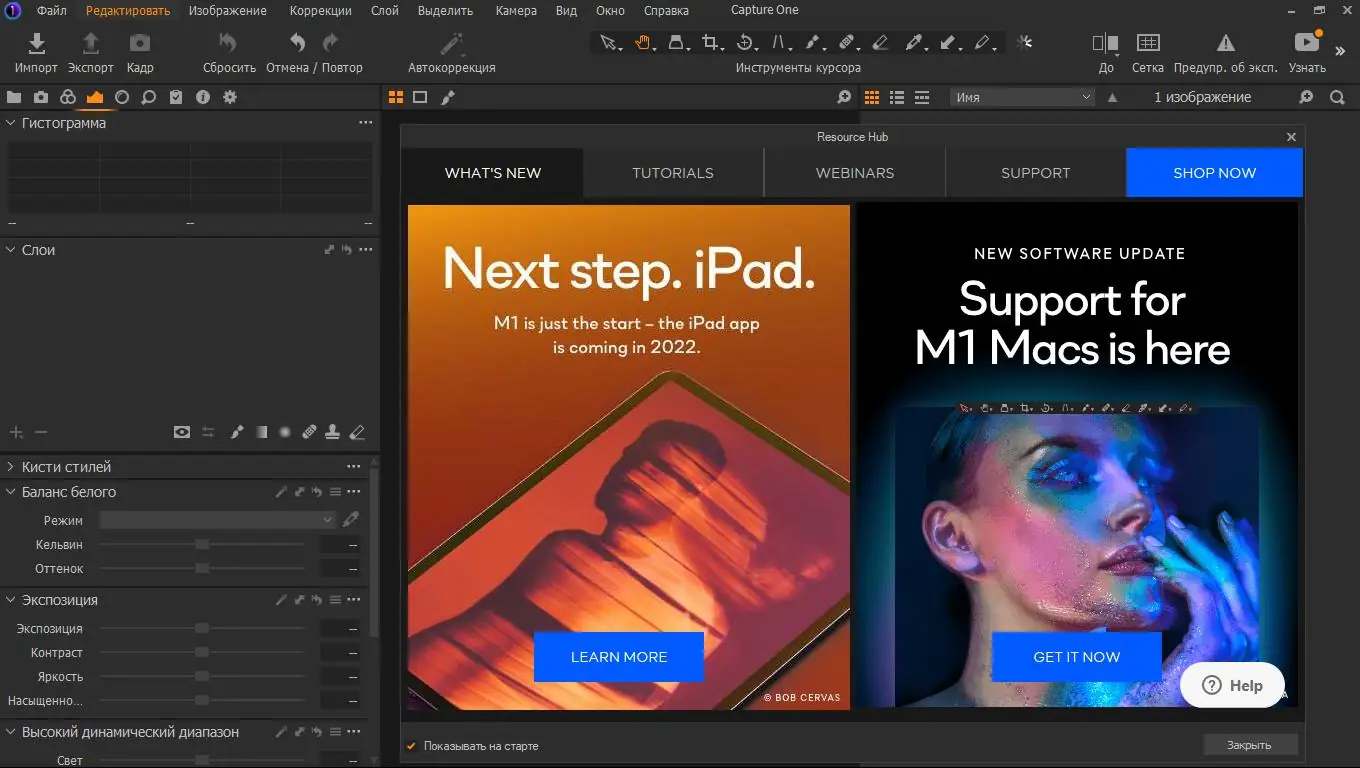Select the eraser cursor tool

tap(880, 43)
